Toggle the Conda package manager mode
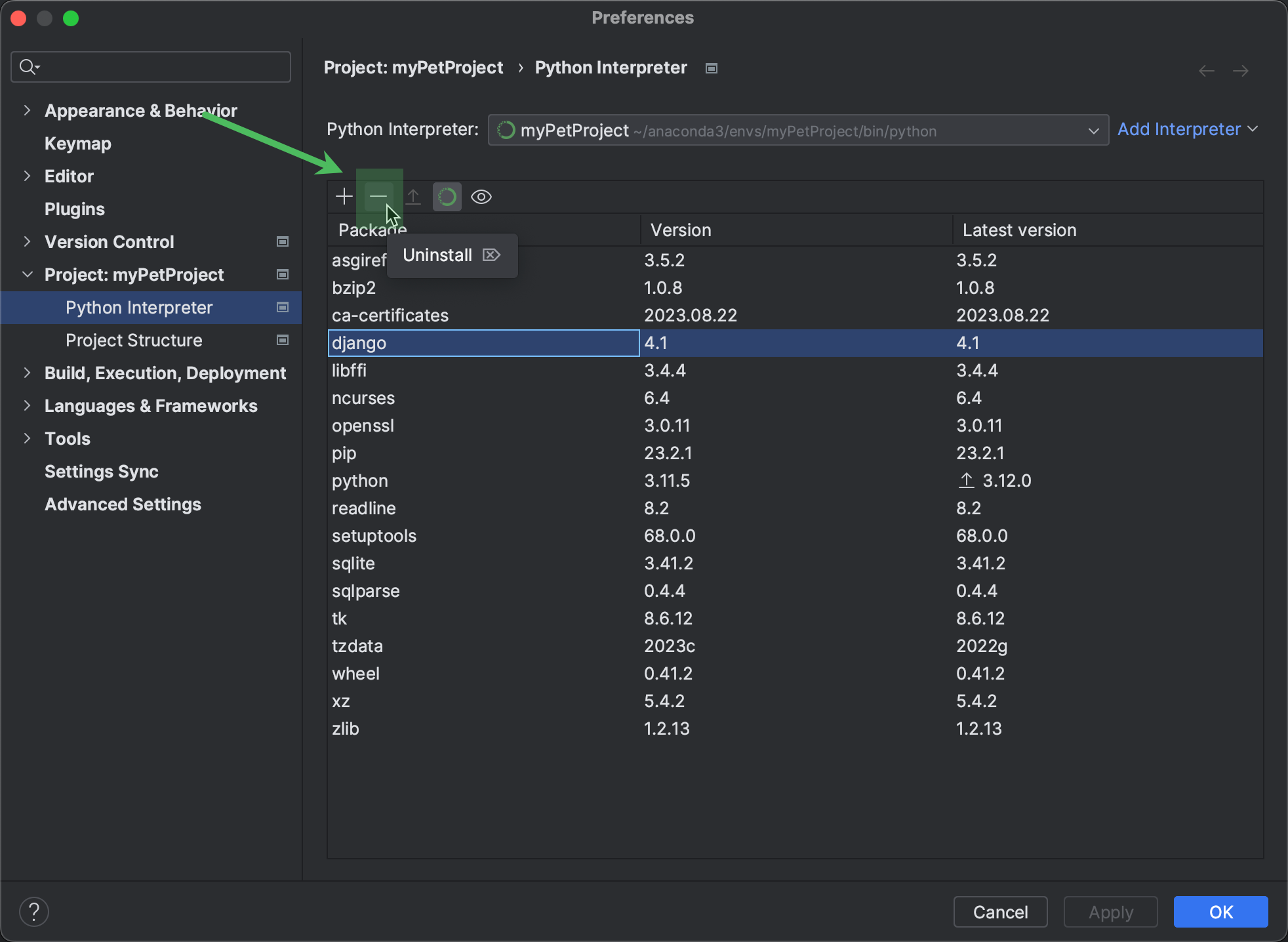Screen dimensions: 1288x942 (447, 196)
